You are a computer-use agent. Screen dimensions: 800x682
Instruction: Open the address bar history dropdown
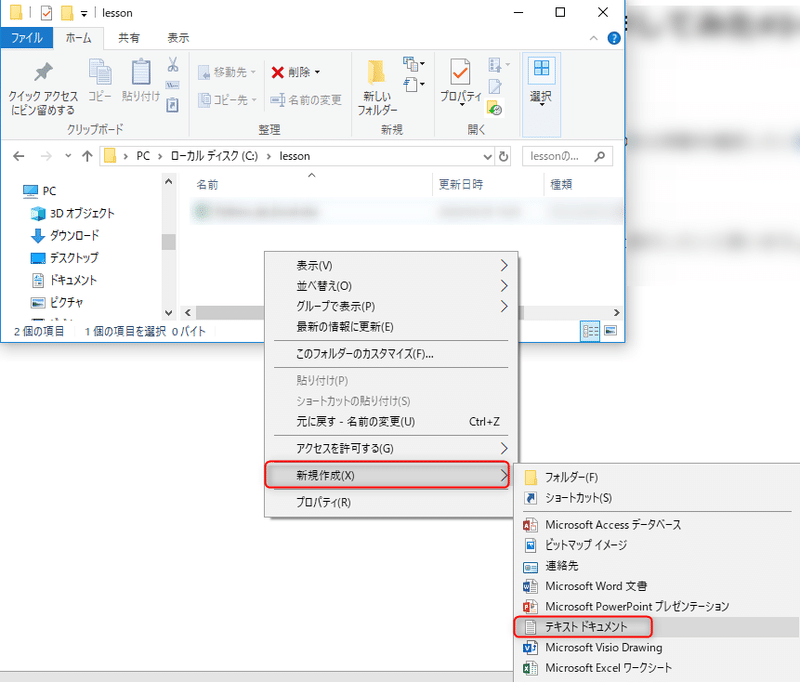(487, 156)
